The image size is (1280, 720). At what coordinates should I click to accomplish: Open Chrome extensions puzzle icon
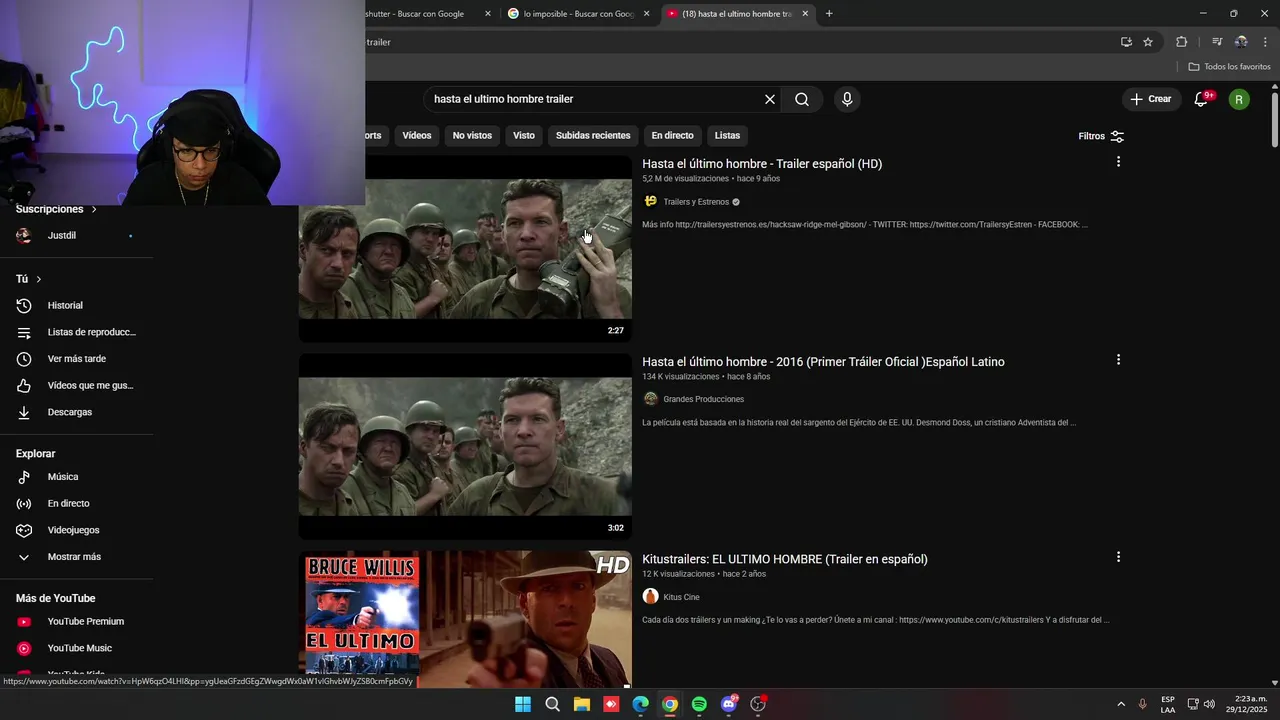pos(1181,42)
